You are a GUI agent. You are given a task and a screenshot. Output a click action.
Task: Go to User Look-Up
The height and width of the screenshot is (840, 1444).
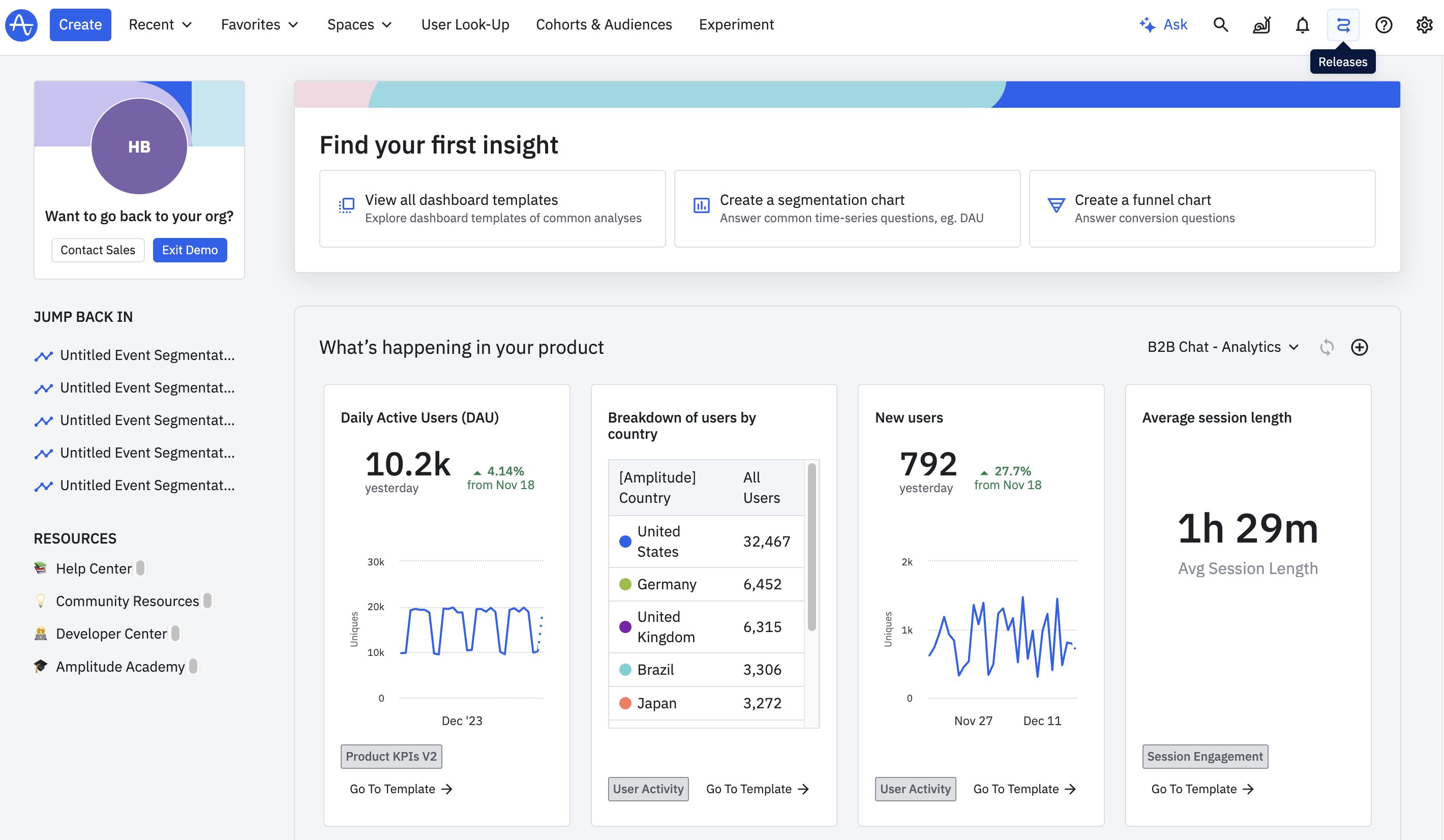(x=465, y=24)
